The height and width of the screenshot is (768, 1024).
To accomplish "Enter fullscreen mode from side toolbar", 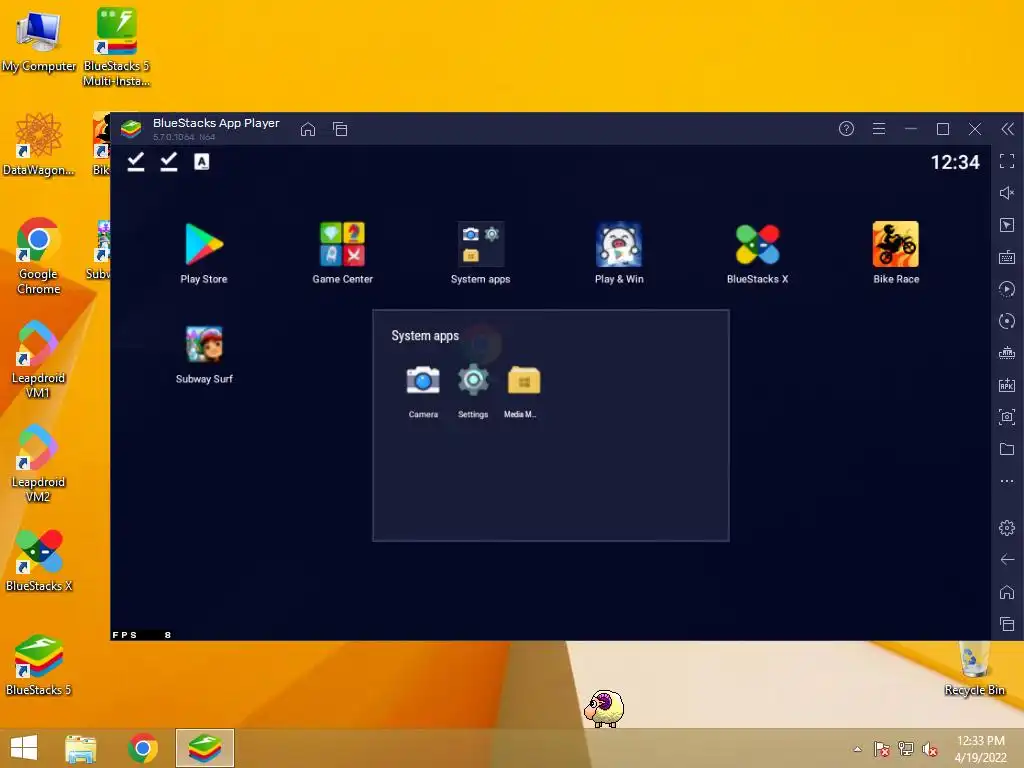I will [x=1007, y=161].
